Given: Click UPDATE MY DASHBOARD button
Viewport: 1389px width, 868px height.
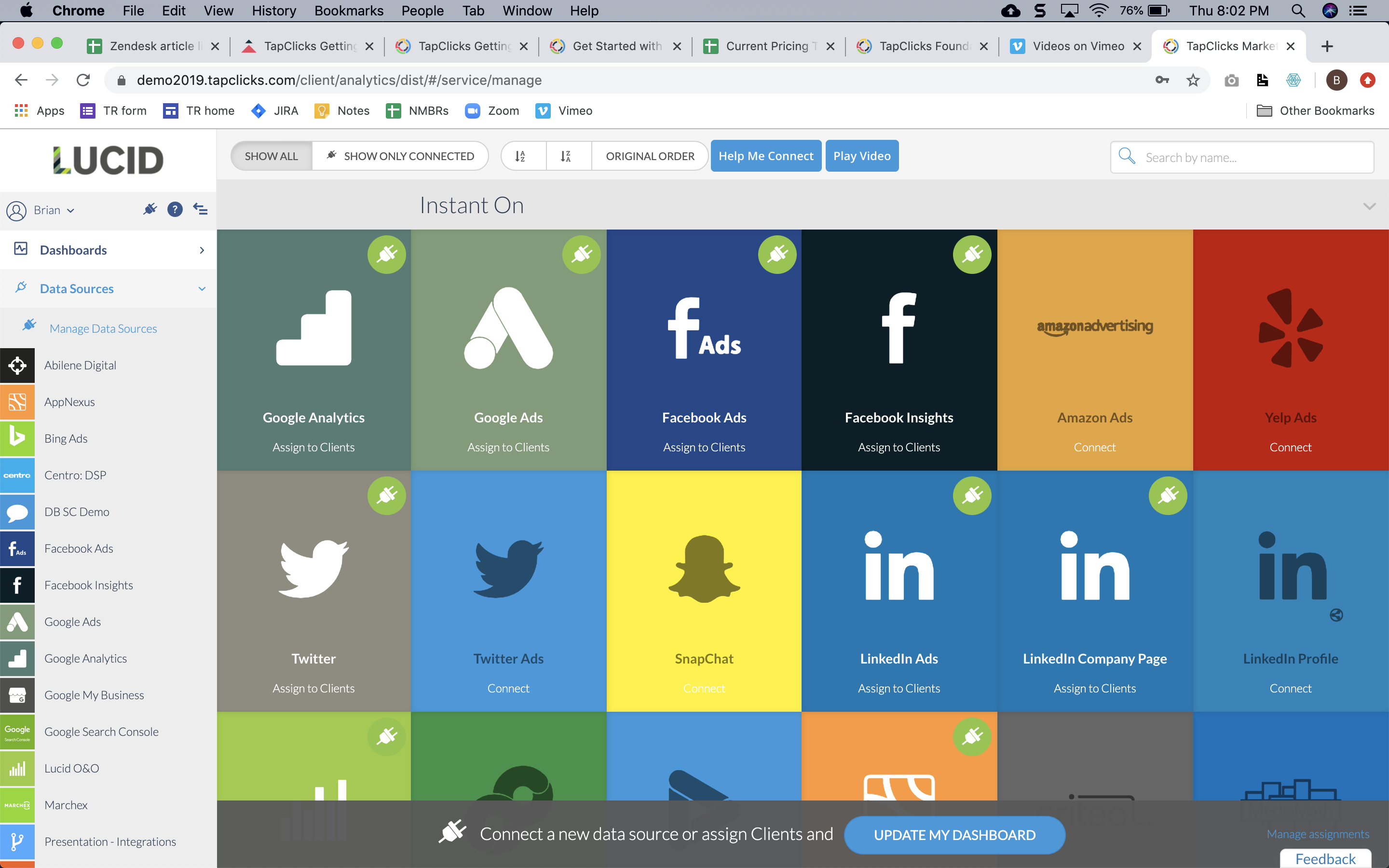Looking at the screenshot, I should (x=954, y=835).
